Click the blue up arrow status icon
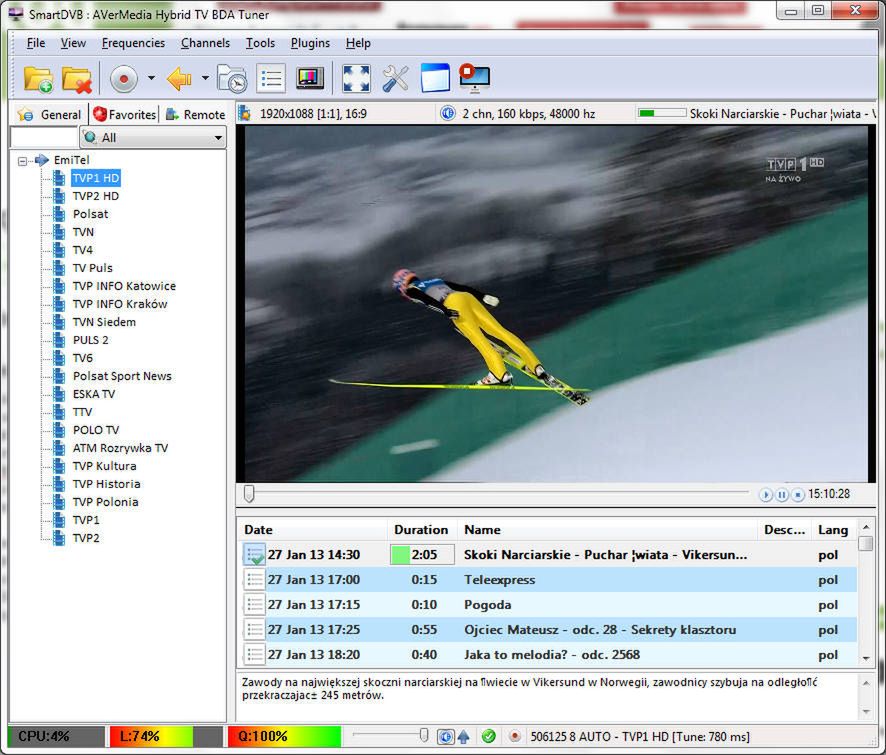886x755 pixels. (464, 736)
